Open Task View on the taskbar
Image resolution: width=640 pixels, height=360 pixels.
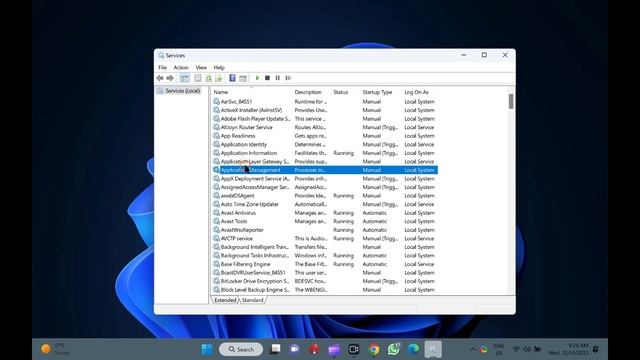coord(276,349)
